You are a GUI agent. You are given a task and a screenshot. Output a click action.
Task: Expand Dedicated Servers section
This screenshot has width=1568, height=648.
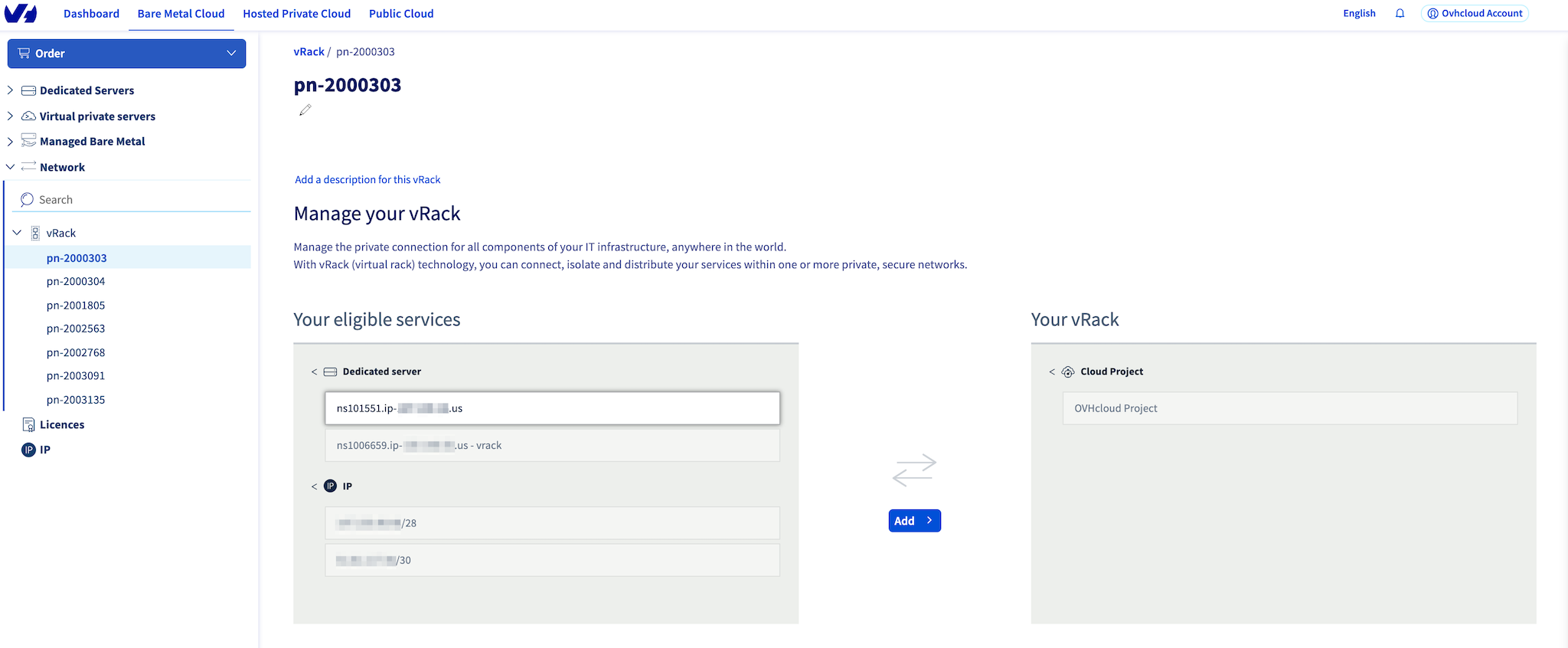[10, 90]
